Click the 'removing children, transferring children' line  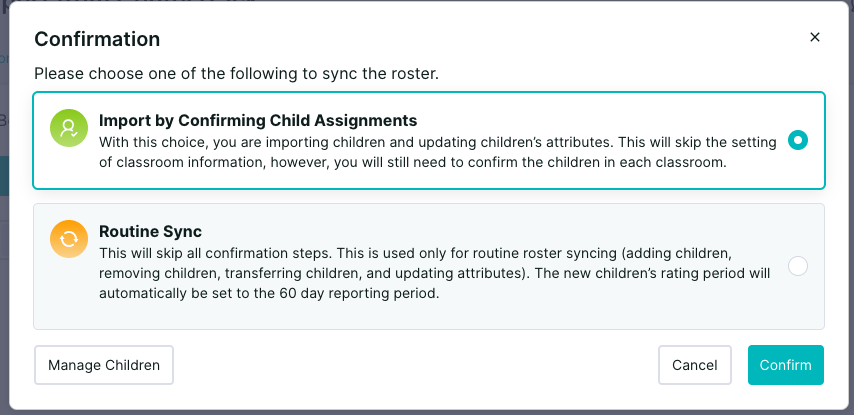(x=435, y=273)
